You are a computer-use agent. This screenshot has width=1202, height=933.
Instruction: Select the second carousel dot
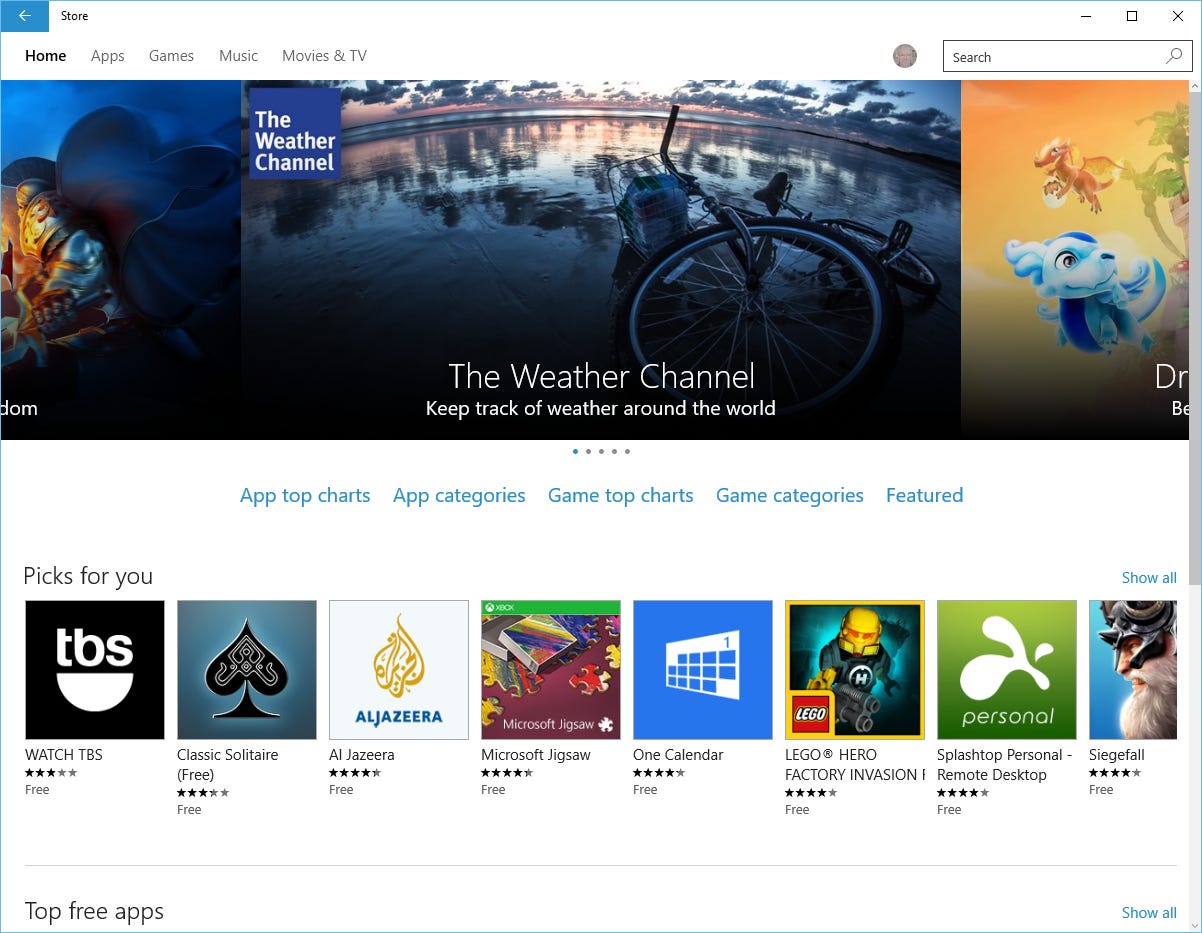588,451
